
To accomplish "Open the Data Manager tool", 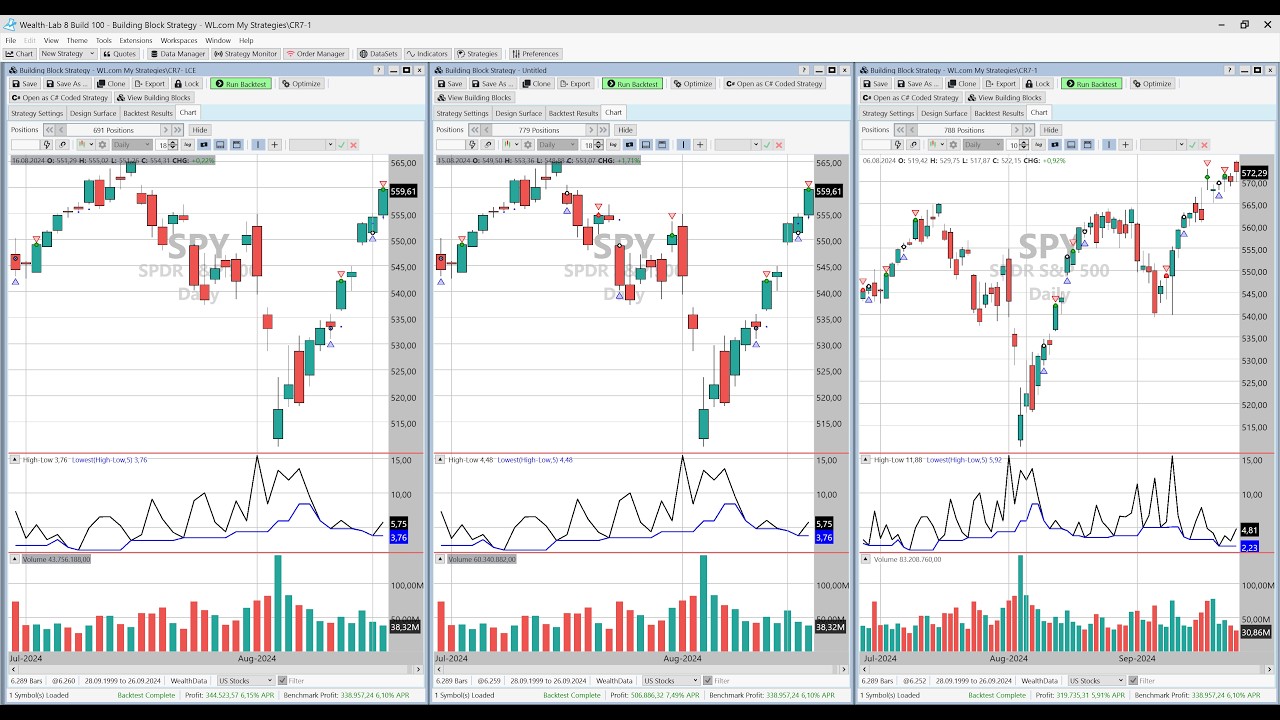I will point(178,54).
